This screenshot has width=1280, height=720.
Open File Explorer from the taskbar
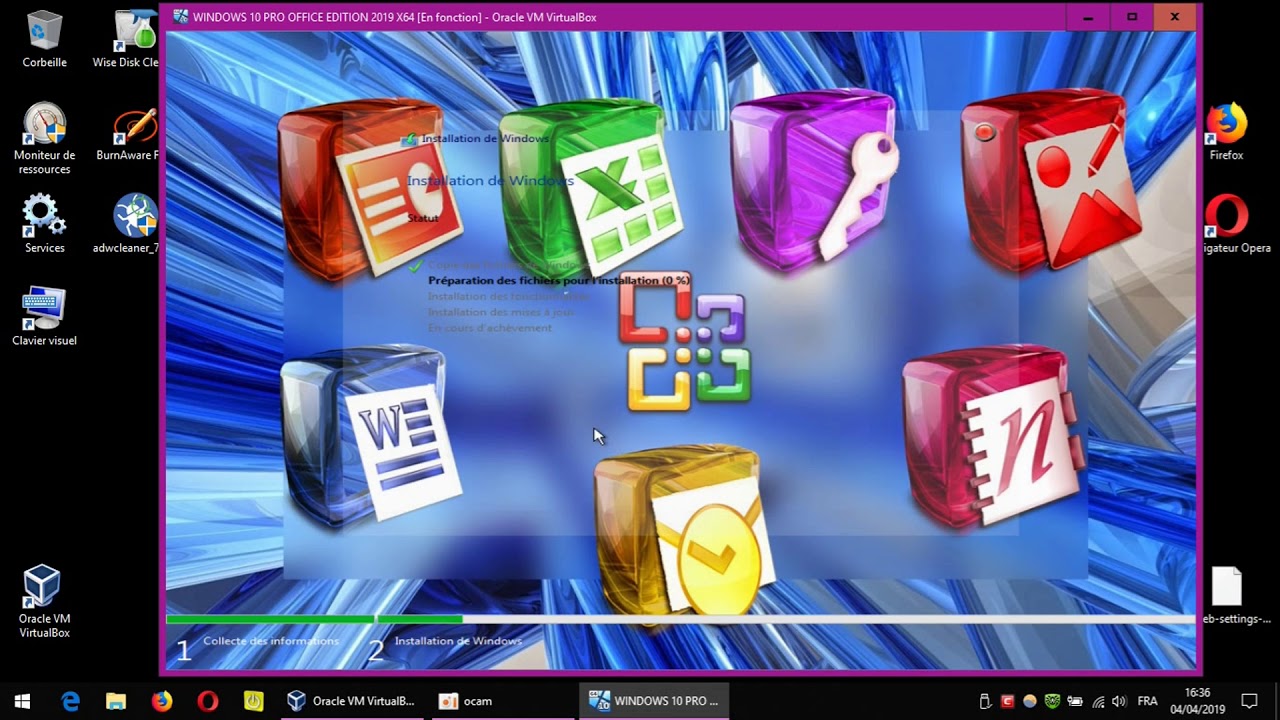116,701
